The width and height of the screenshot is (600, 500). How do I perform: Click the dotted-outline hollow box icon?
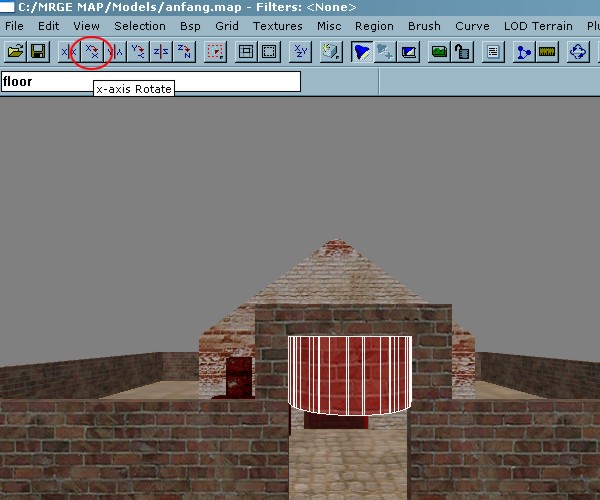coord(269,51)
